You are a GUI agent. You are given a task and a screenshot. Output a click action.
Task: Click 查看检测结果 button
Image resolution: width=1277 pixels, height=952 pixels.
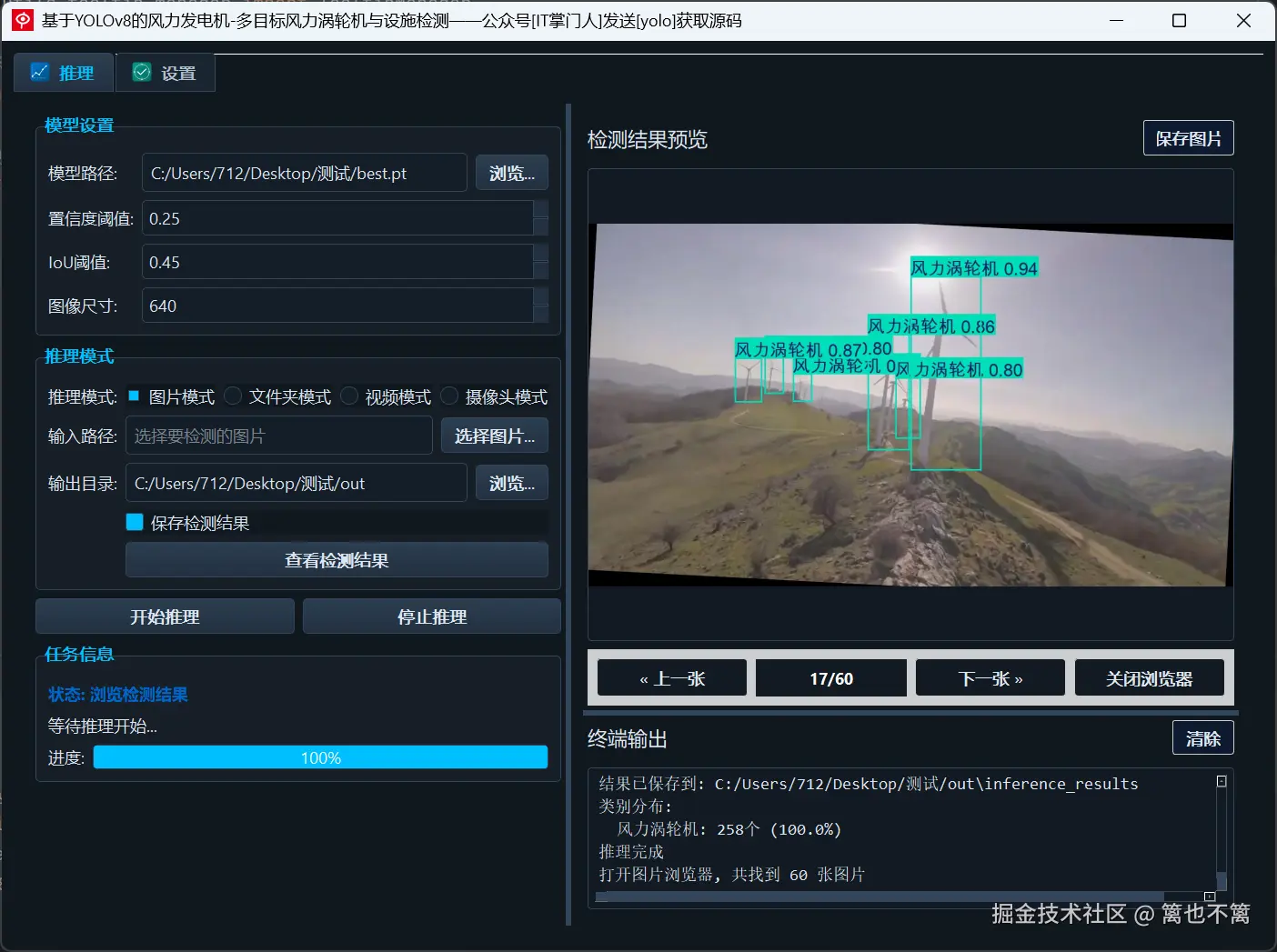[337, 560]
